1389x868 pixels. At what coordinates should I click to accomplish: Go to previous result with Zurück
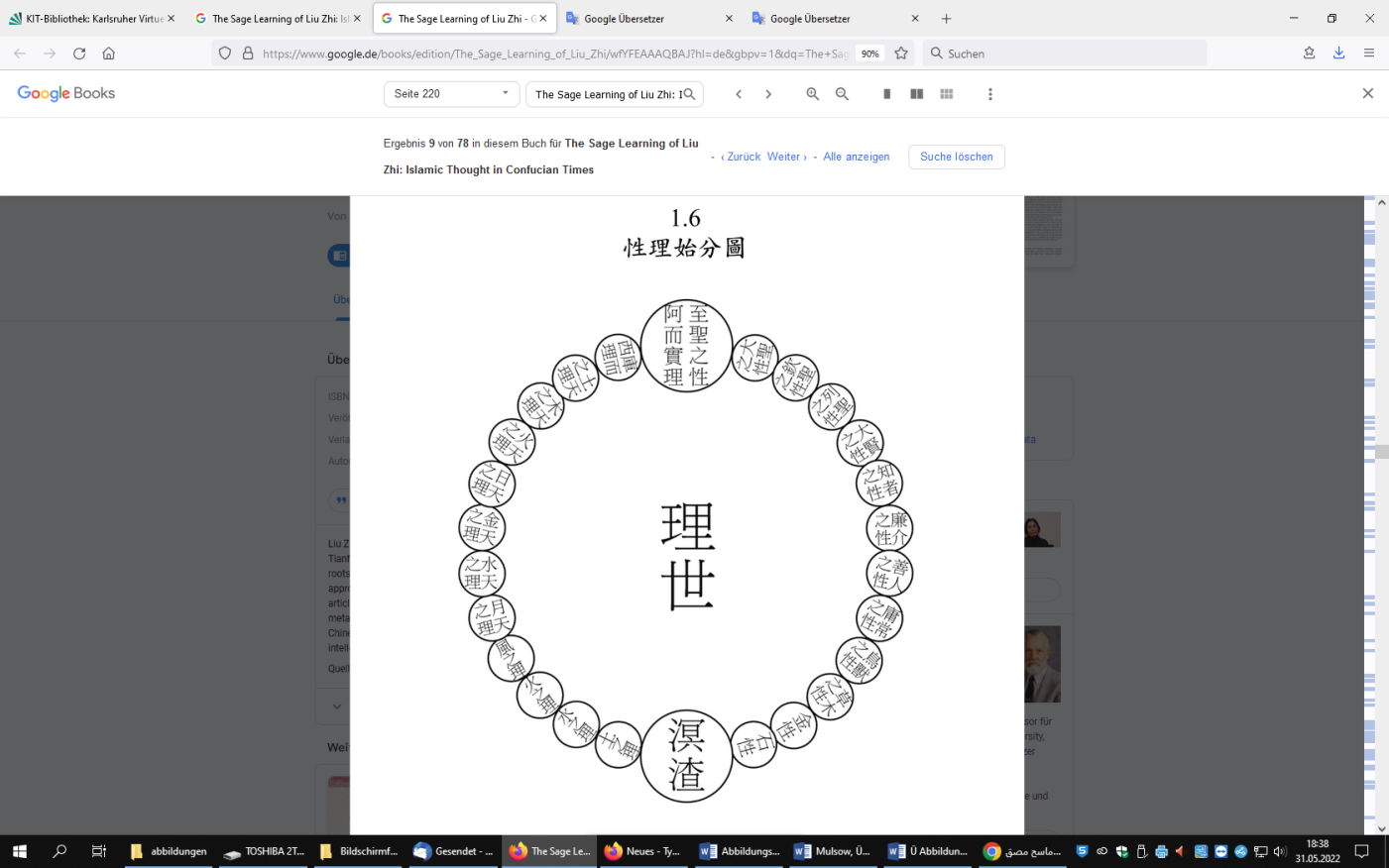coord(741,157)
